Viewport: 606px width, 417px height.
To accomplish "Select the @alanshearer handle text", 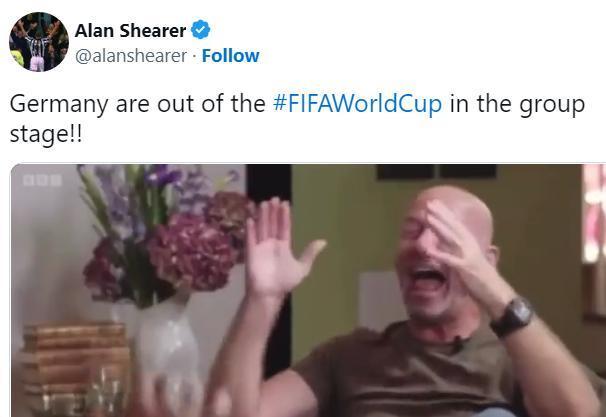I will click(x=131, y=56).
